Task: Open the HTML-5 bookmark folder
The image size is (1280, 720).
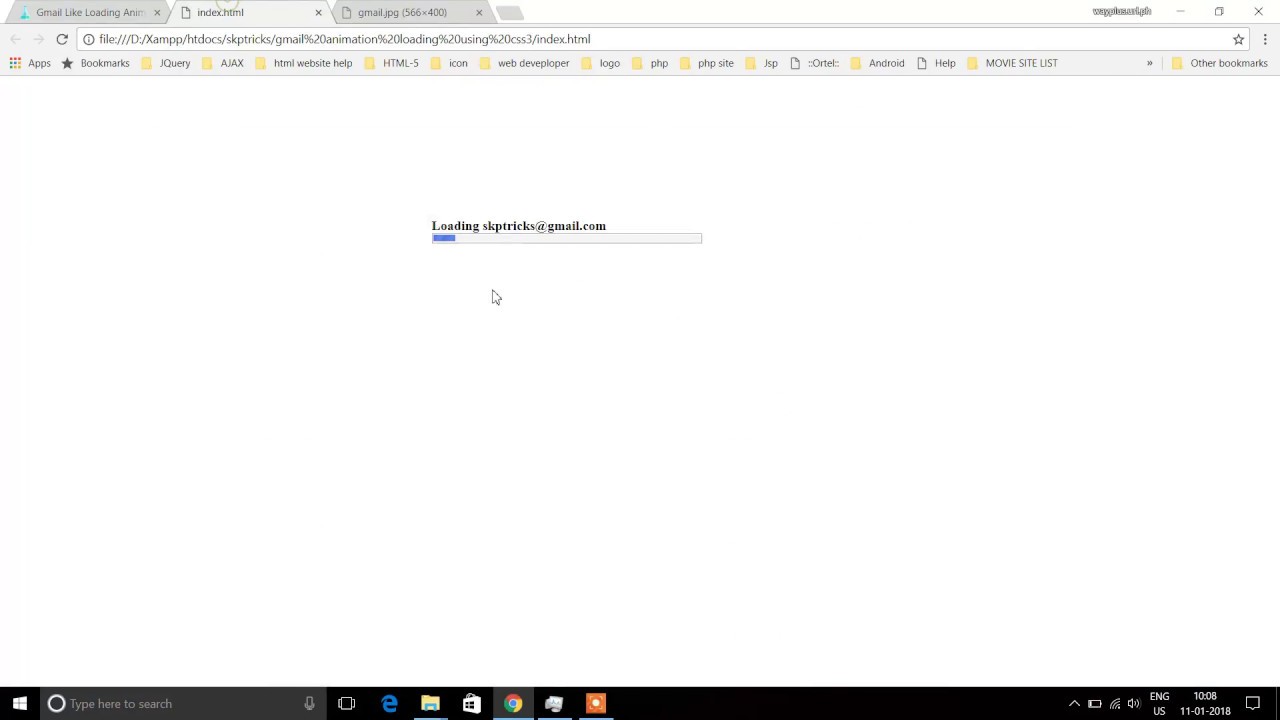Action: click(x=392, y=63)
